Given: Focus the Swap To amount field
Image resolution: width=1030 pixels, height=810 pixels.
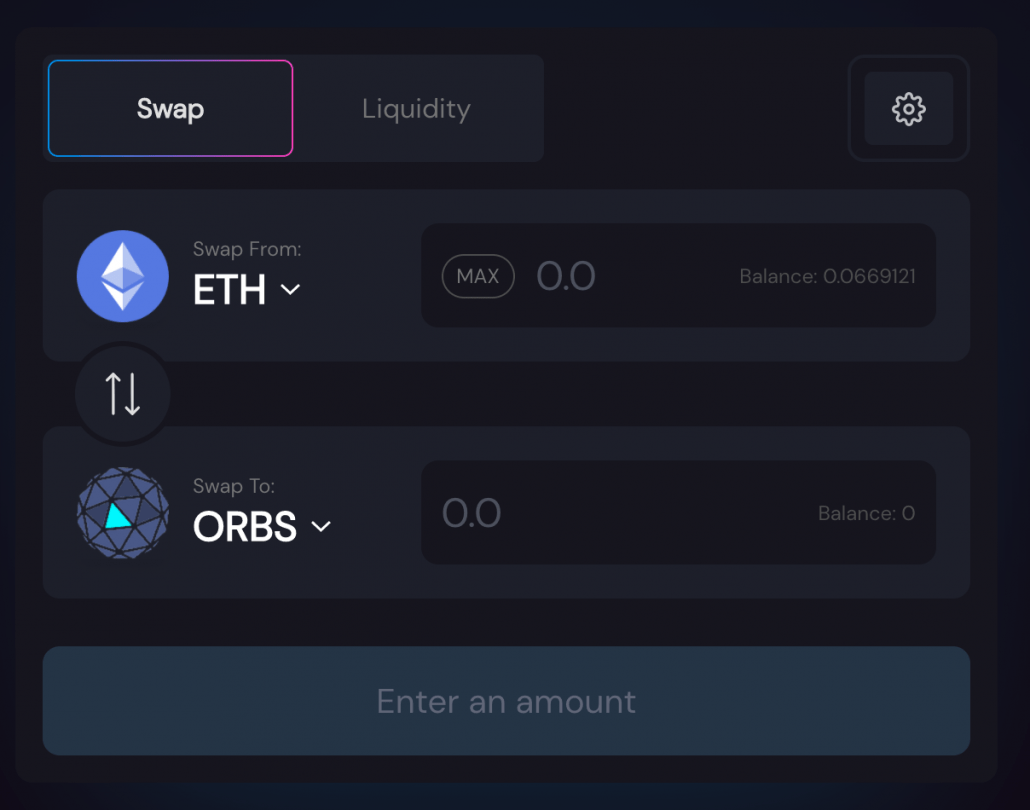Looking at the screenshot, I should tap(679, 513).
